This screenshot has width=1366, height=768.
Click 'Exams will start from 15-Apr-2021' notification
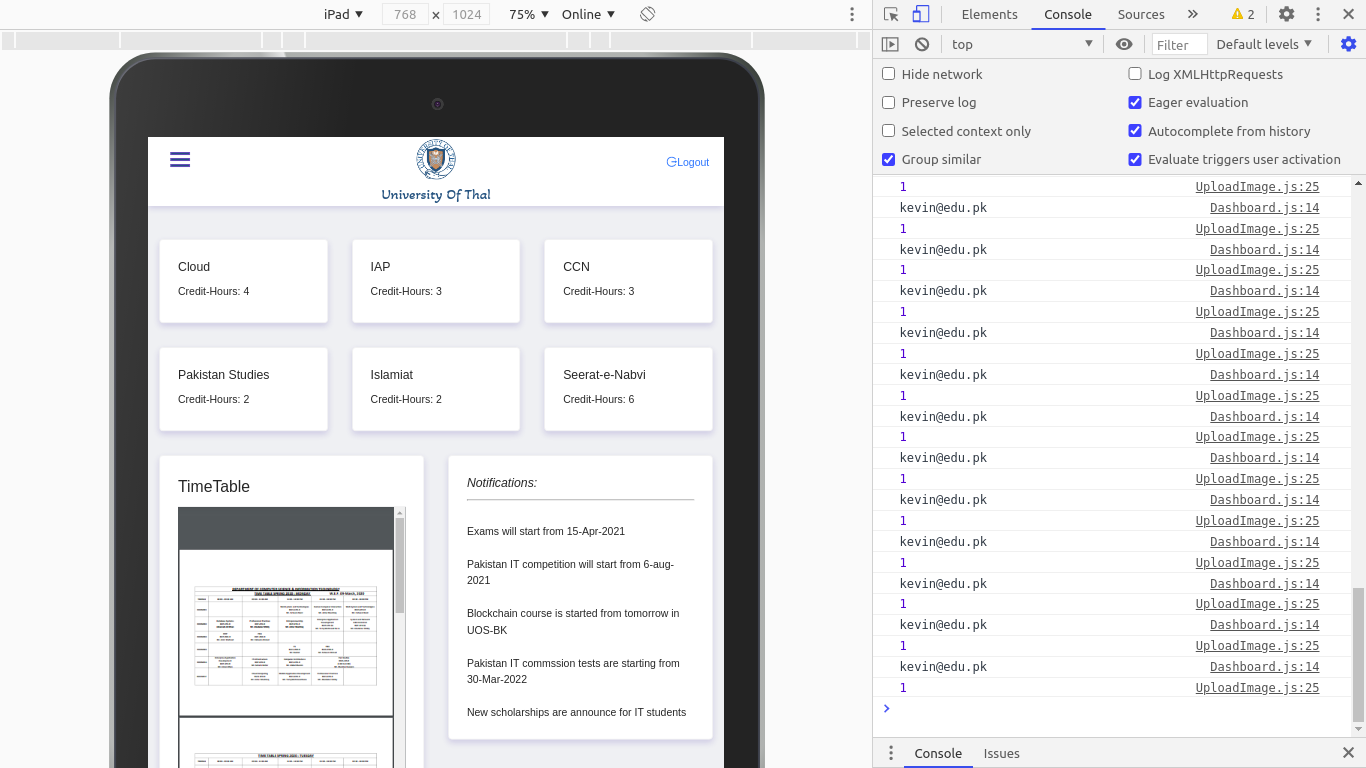tap(546, 531)
